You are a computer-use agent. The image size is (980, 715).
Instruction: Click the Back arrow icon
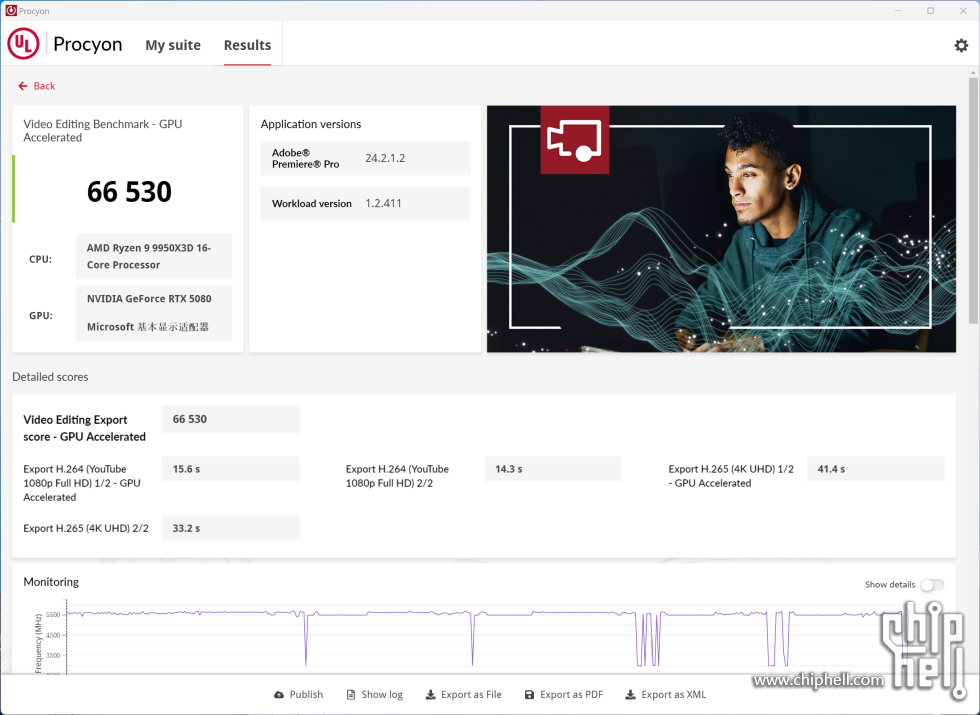[22, 86]
